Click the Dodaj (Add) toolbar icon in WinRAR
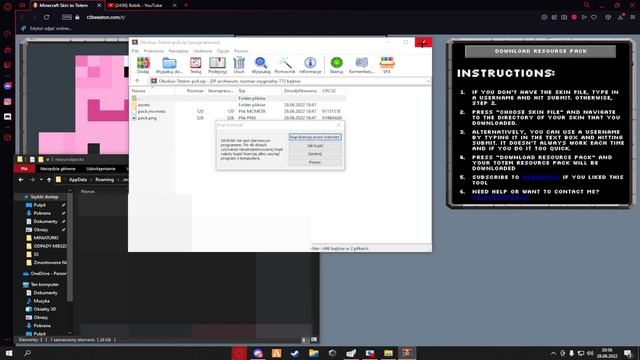Image resolution: width=640 pixels, height=360 pixels. (x=143, y=65)
